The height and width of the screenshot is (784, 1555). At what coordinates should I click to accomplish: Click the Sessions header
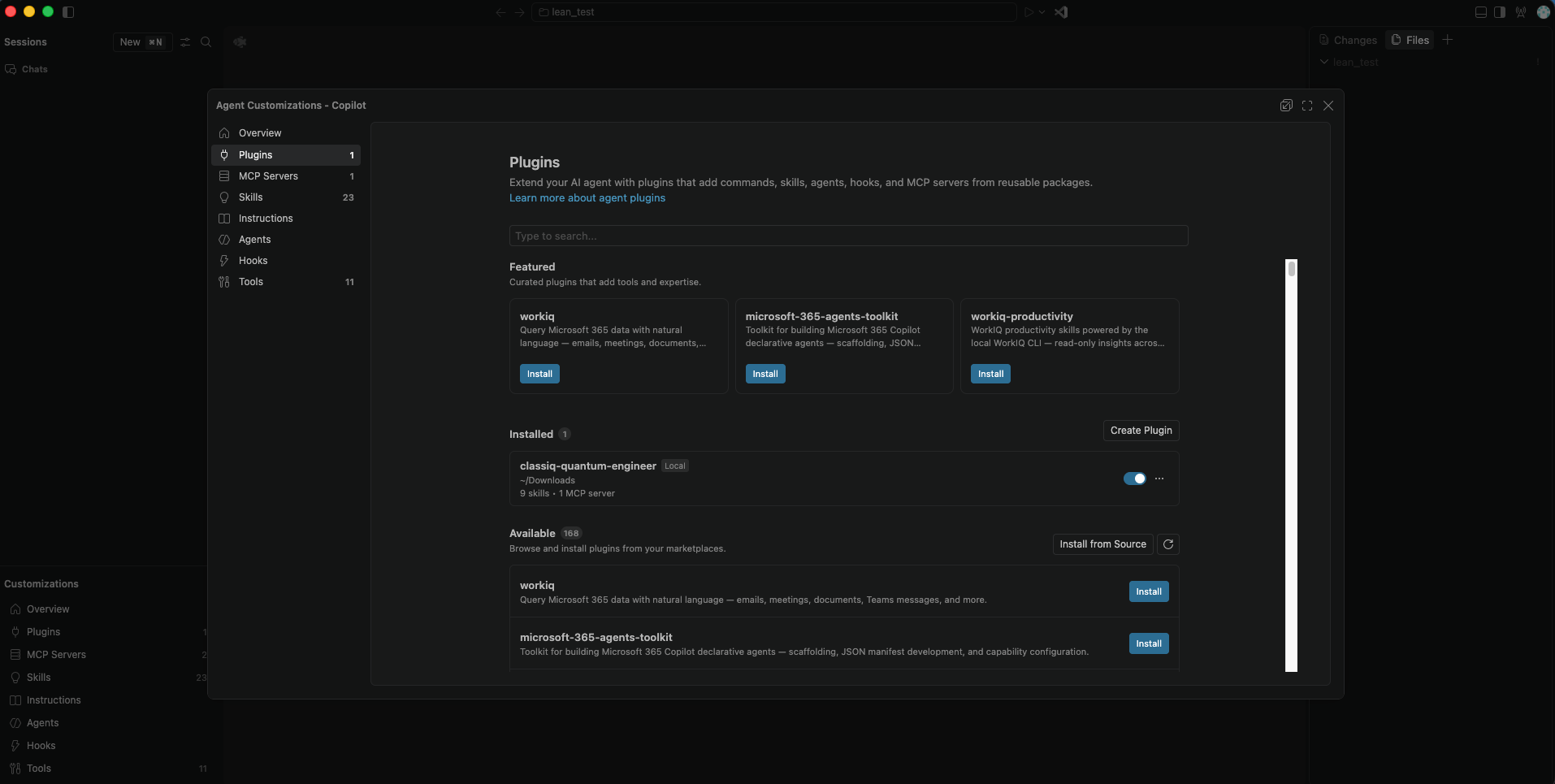25,42
